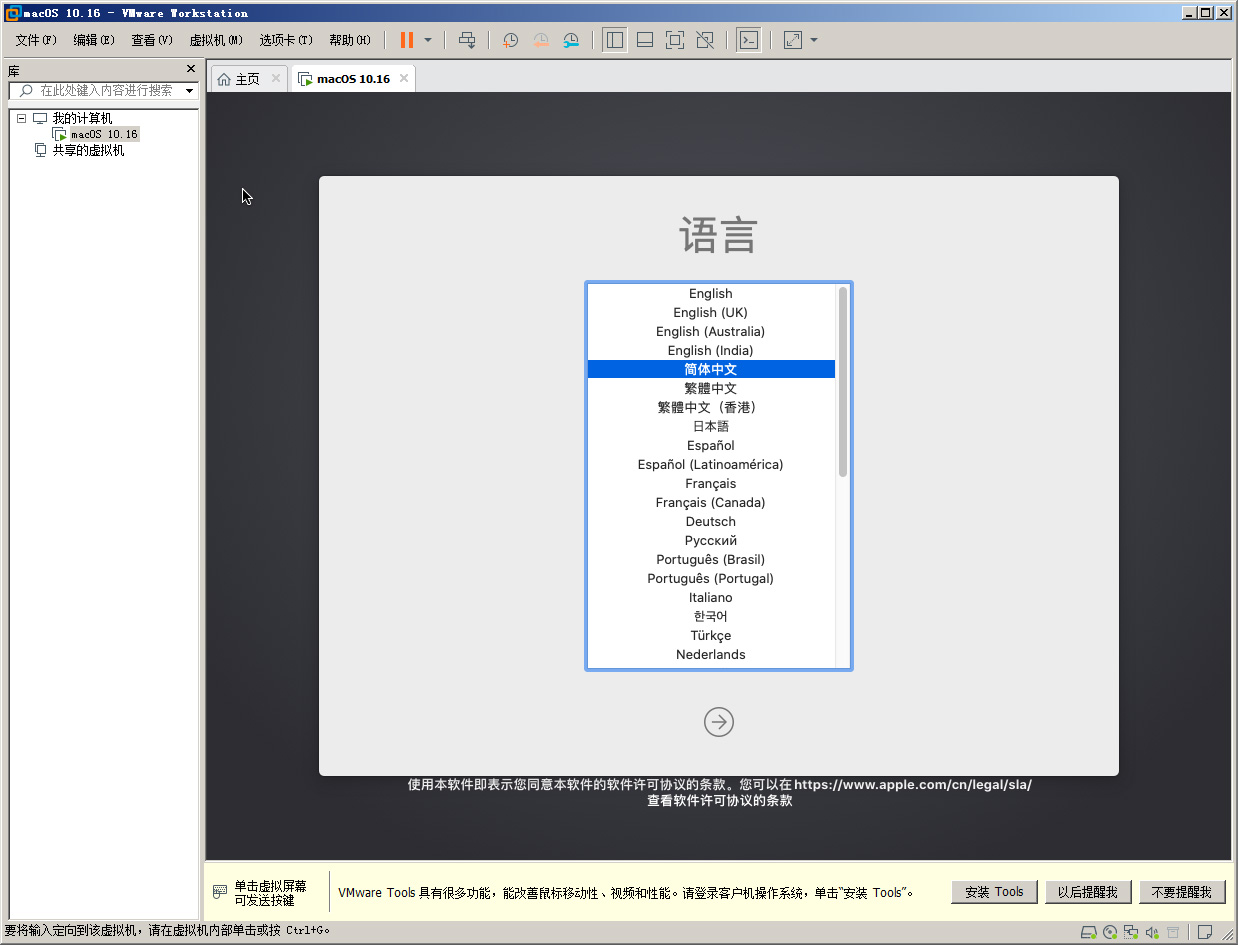Image resolution: width=1238 pixels, height=945 pixels.
Task: Select 日本語 language
Action: pos(711,426)
